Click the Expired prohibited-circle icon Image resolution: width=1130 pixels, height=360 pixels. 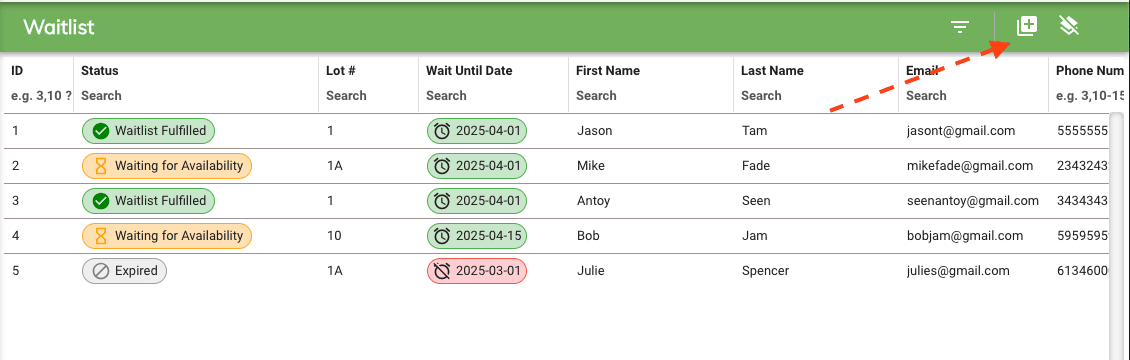click(x=101, y=271)
